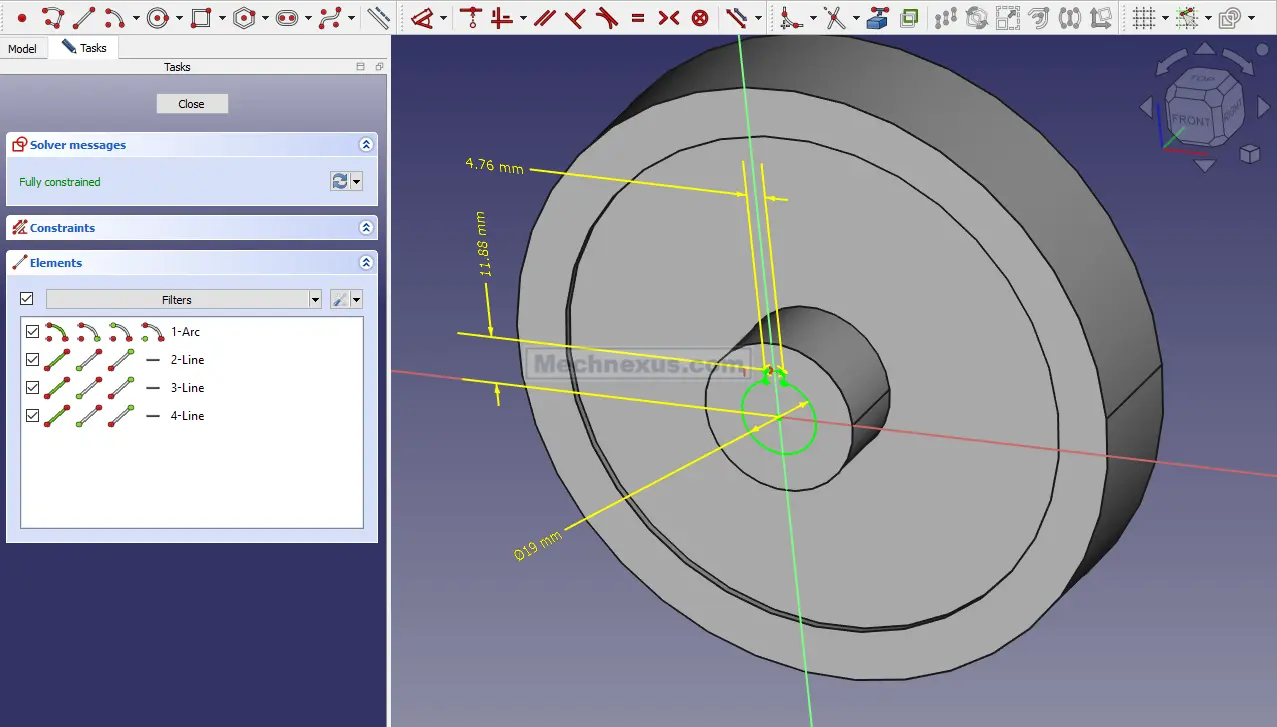Collapse the Elements section
This screenshot has height=727, width=1277.
pyautogui.click(x=366, y=263)
